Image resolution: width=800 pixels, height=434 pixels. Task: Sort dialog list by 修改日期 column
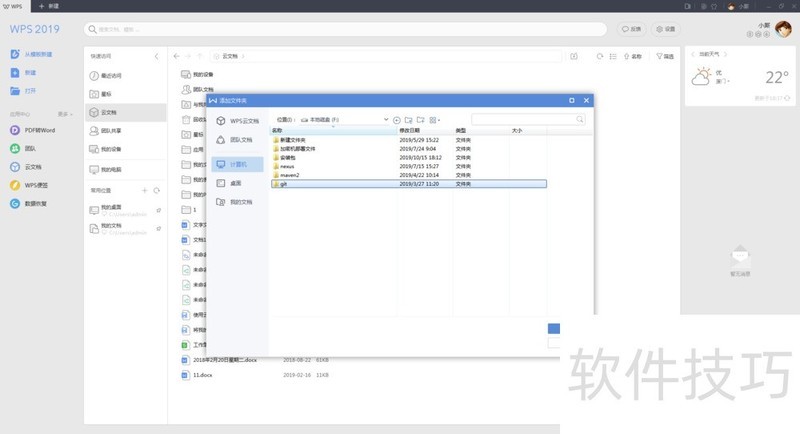pos(425,131)
